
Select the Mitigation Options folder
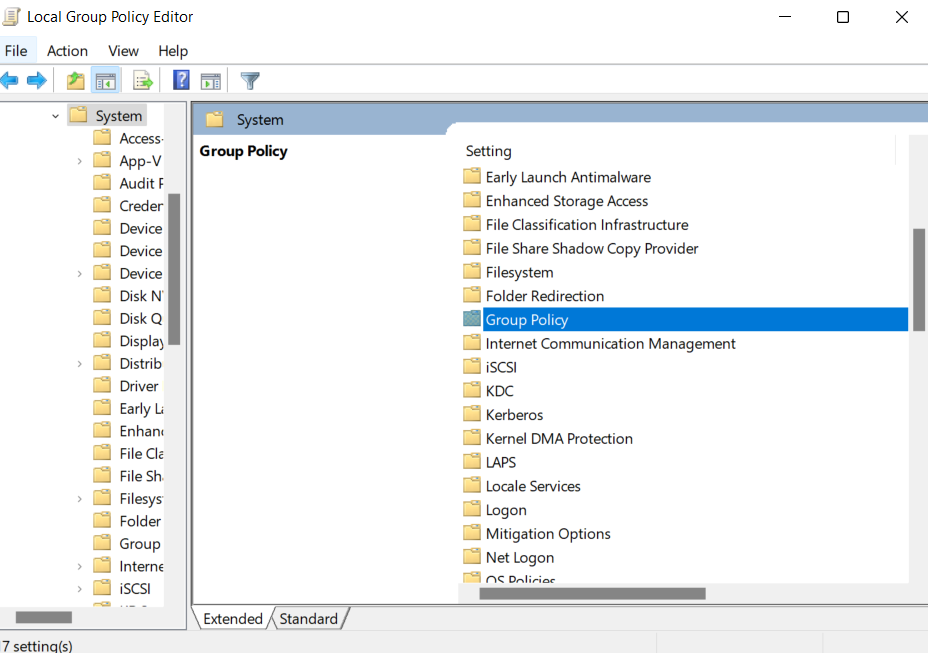(x=548, y=533)
